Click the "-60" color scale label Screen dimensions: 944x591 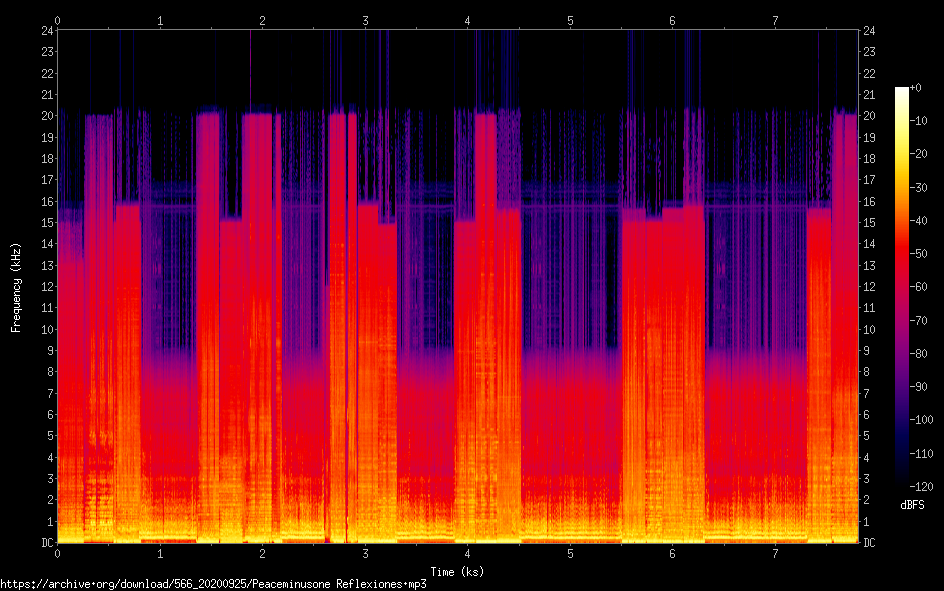(x=918, y=287)
